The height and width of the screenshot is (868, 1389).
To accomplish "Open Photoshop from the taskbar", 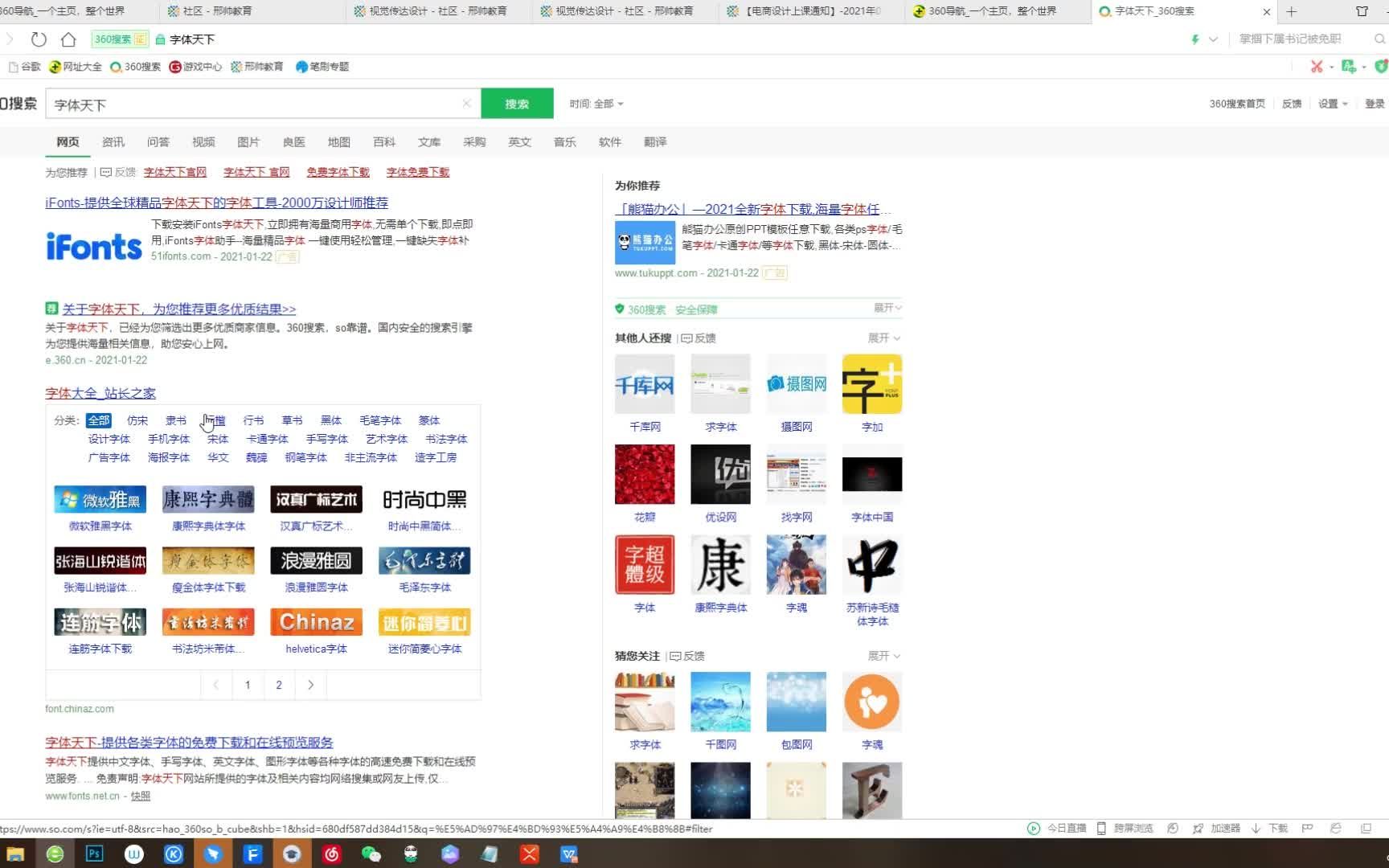I will pyautogui.click(x=94, y=854).
